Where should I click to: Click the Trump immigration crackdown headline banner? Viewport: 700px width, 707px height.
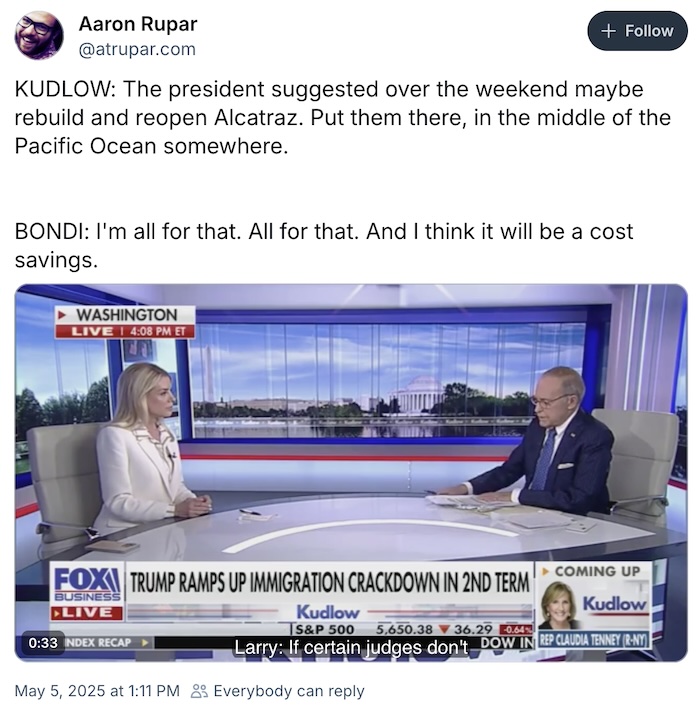(x=329, y=582)
